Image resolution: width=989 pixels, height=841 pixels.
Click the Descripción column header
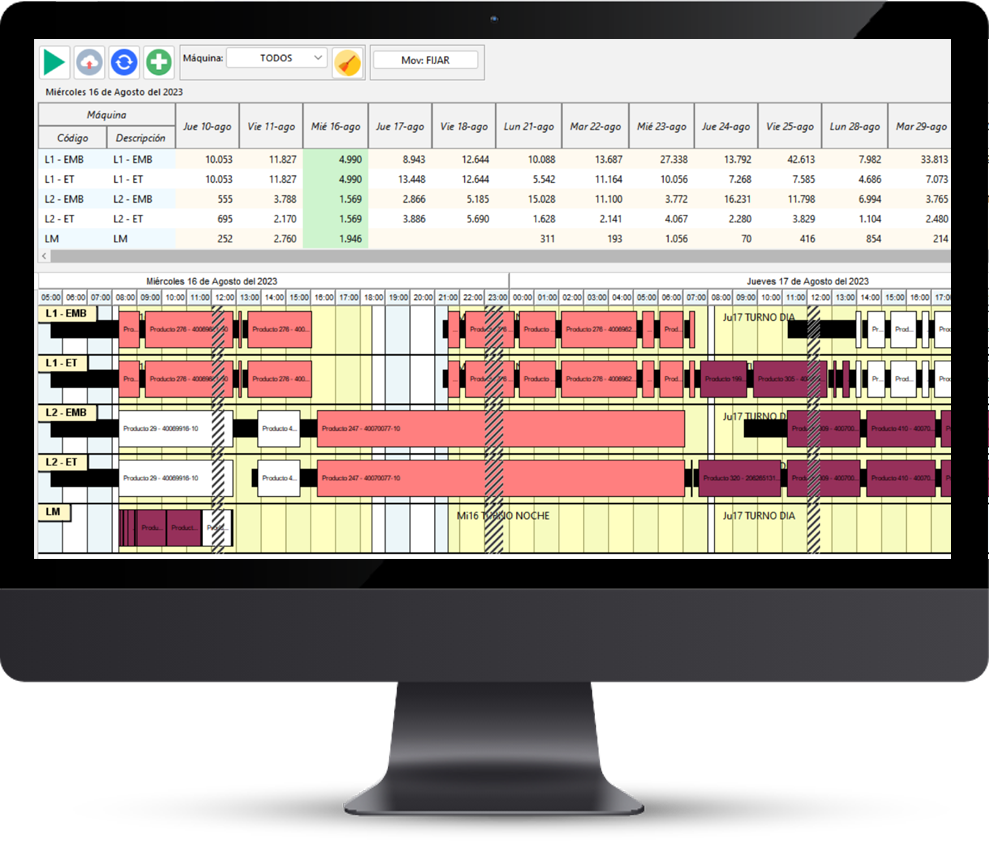click(140, 138)
